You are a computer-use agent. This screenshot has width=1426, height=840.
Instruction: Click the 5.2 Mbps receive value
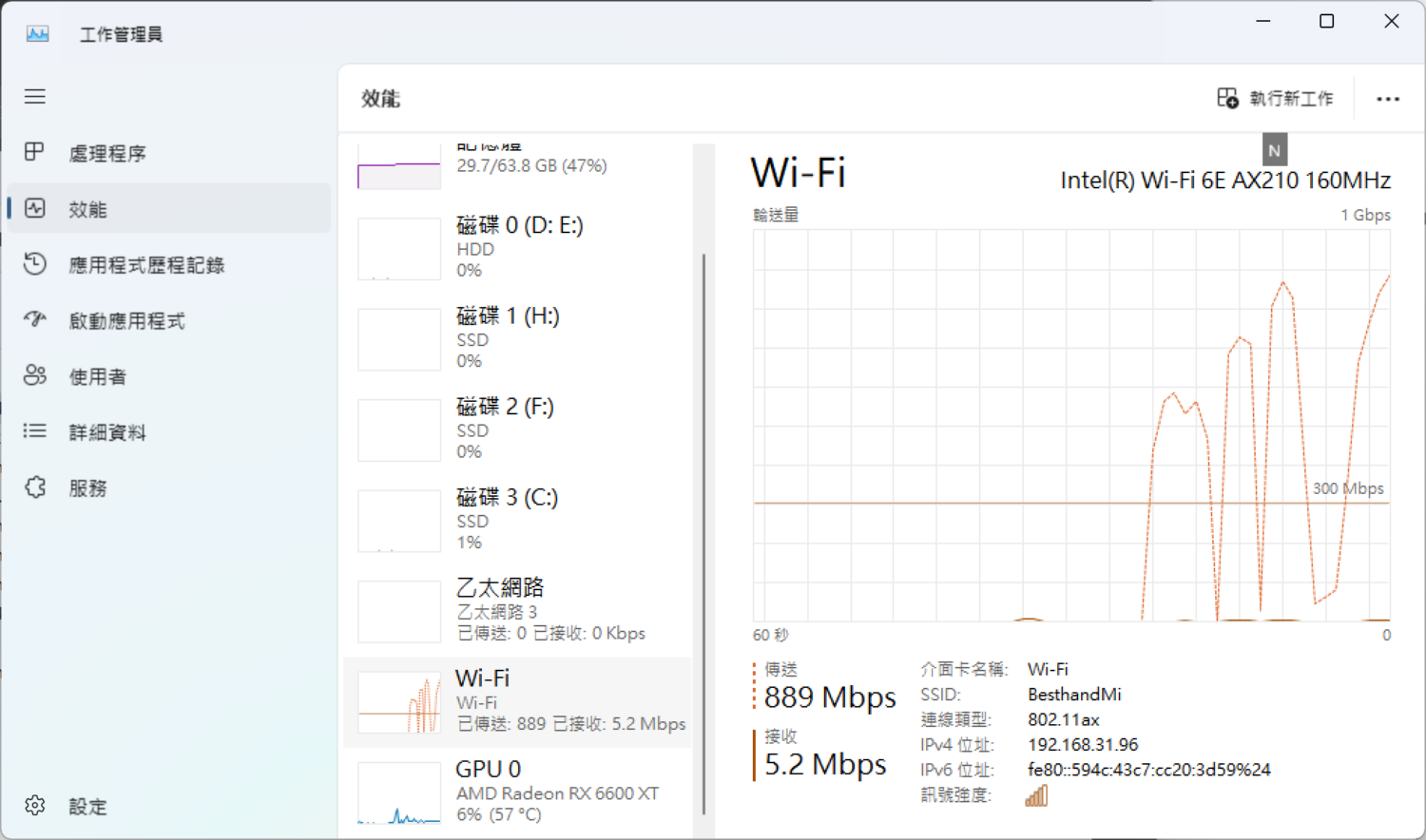pyautogui.click(x=825, y=764)
